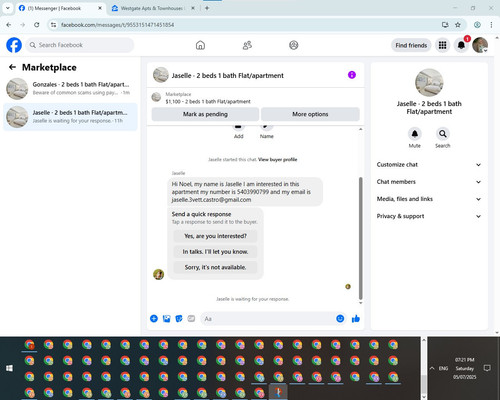Expand Media, files and links section
Image resolution: width=500 pixels, height=400 pixels.
coord(429,199)
